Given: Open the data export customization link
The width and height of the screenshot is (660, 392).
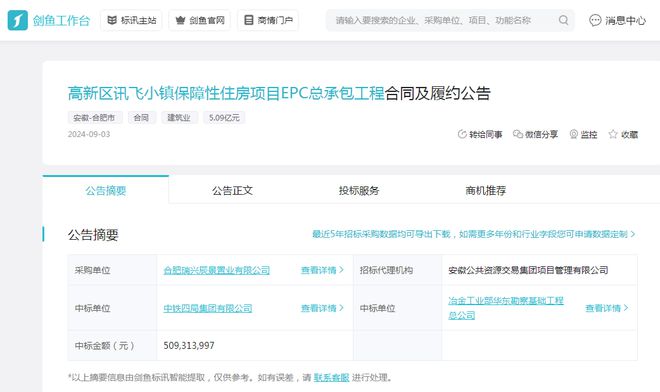Looking at the screenshot, I should 474,234.
